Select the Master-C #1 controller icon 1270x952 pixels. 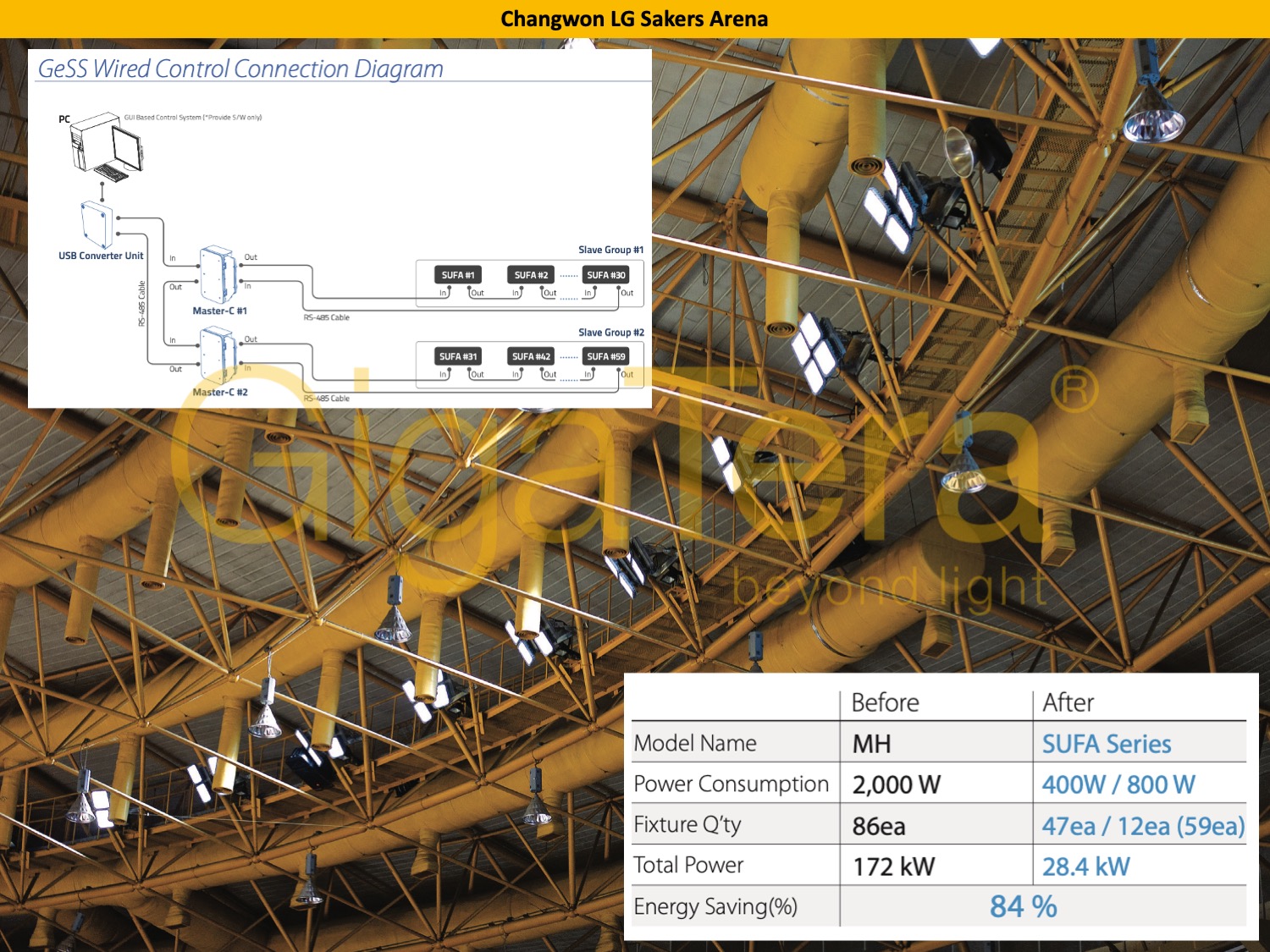click(x=218, y=275)
